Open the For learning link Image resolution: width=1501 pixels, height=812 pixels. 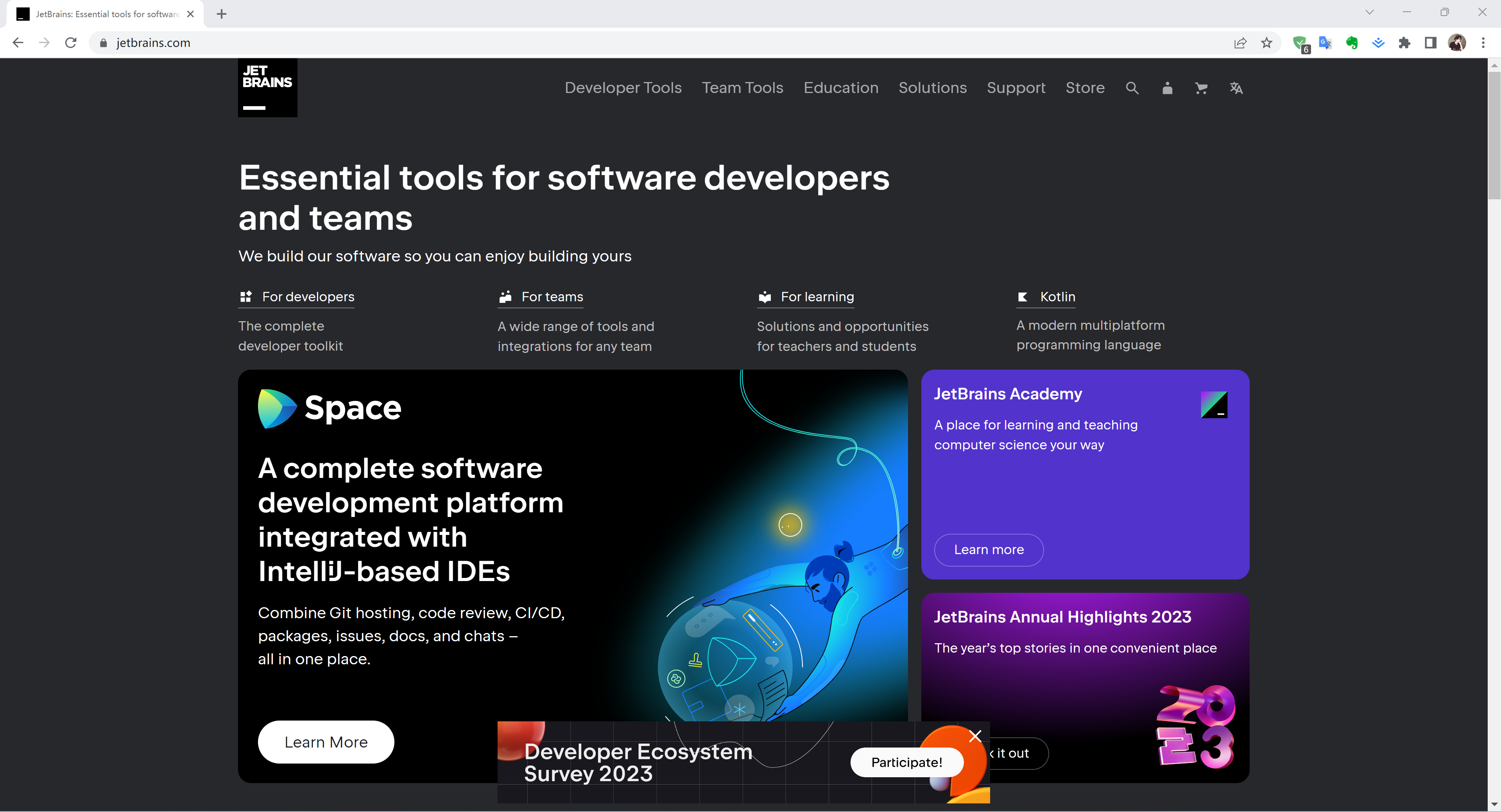pyautogui.click(x=805, y=297)
